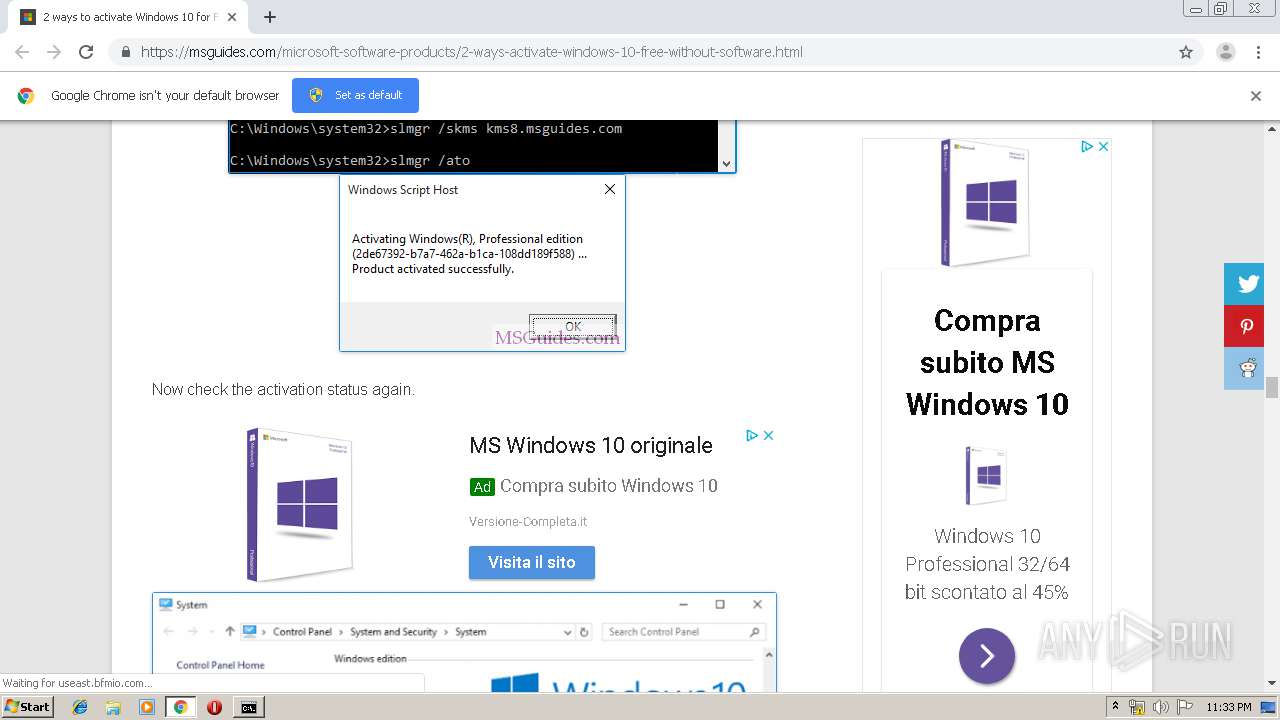Show hidden system tray icons
Viewport: 1280px width, 720px height.
tap(1115, 707)
